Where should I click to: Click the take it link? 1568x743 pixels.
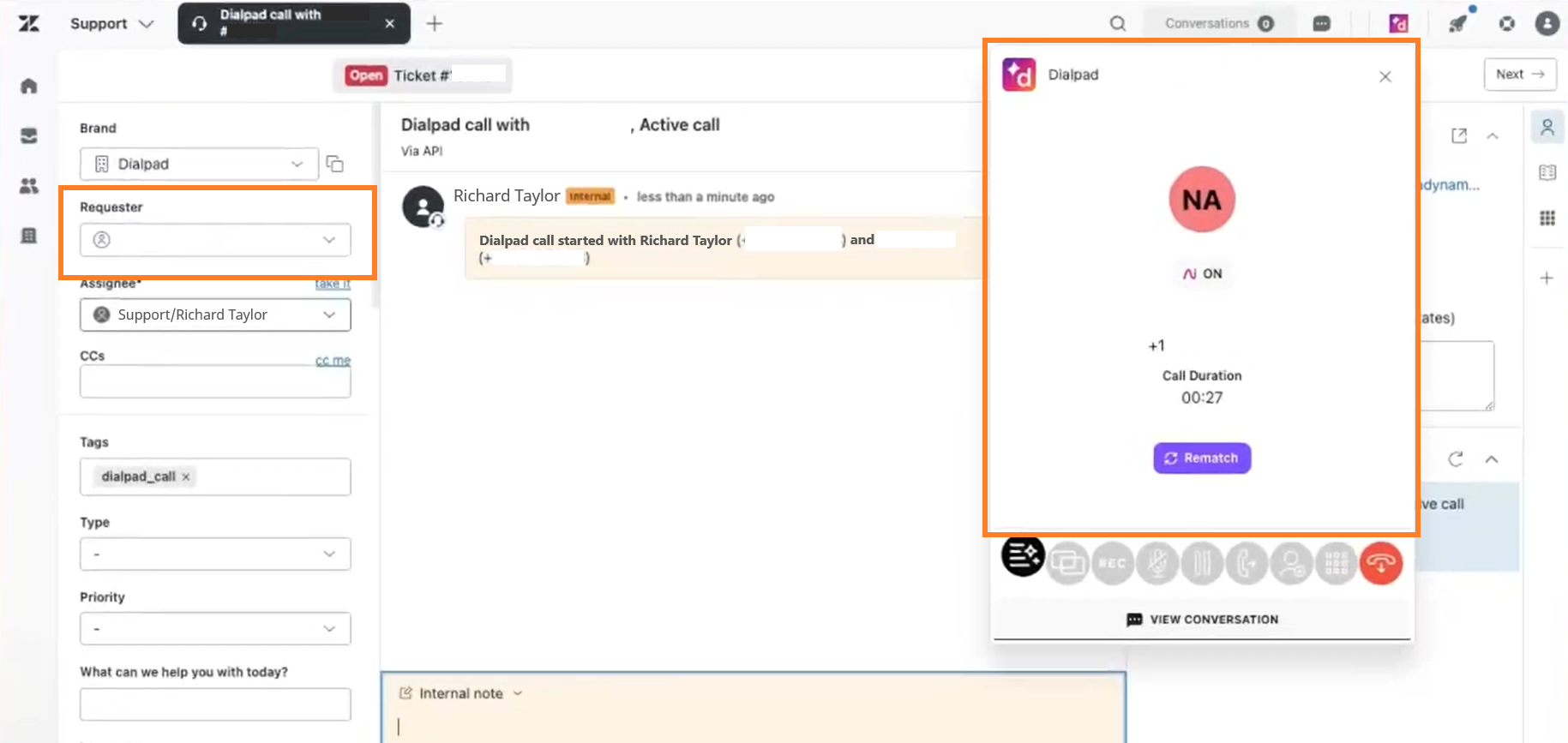[x=333, y=284]
